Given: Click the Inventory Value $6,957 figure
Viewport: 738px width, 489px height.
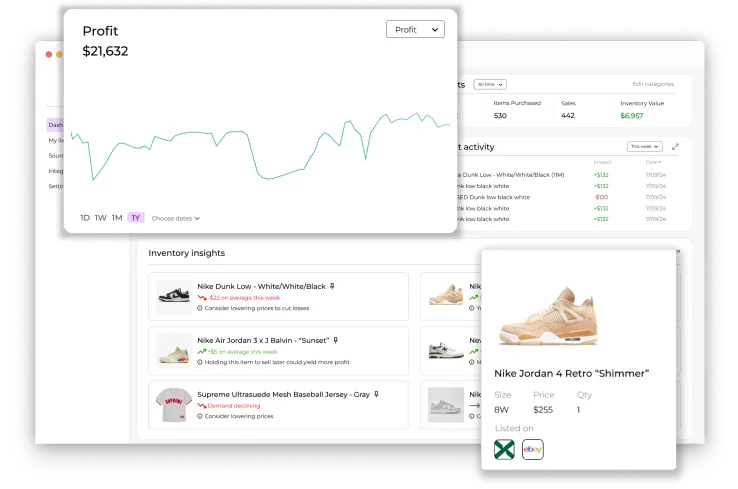Looking at the screenshot, I should click(x=632, y=116).
